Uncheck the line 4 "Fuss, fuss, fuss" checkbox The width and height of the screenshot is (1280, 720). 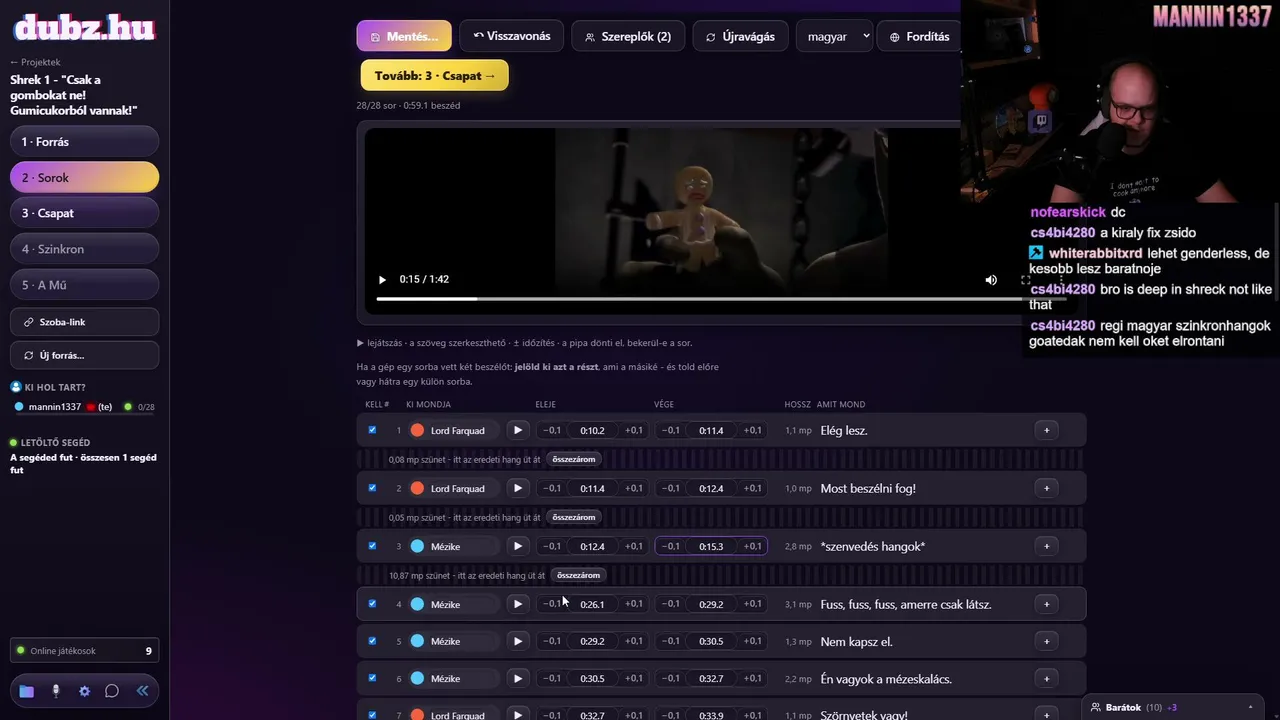tap(372, 604)
